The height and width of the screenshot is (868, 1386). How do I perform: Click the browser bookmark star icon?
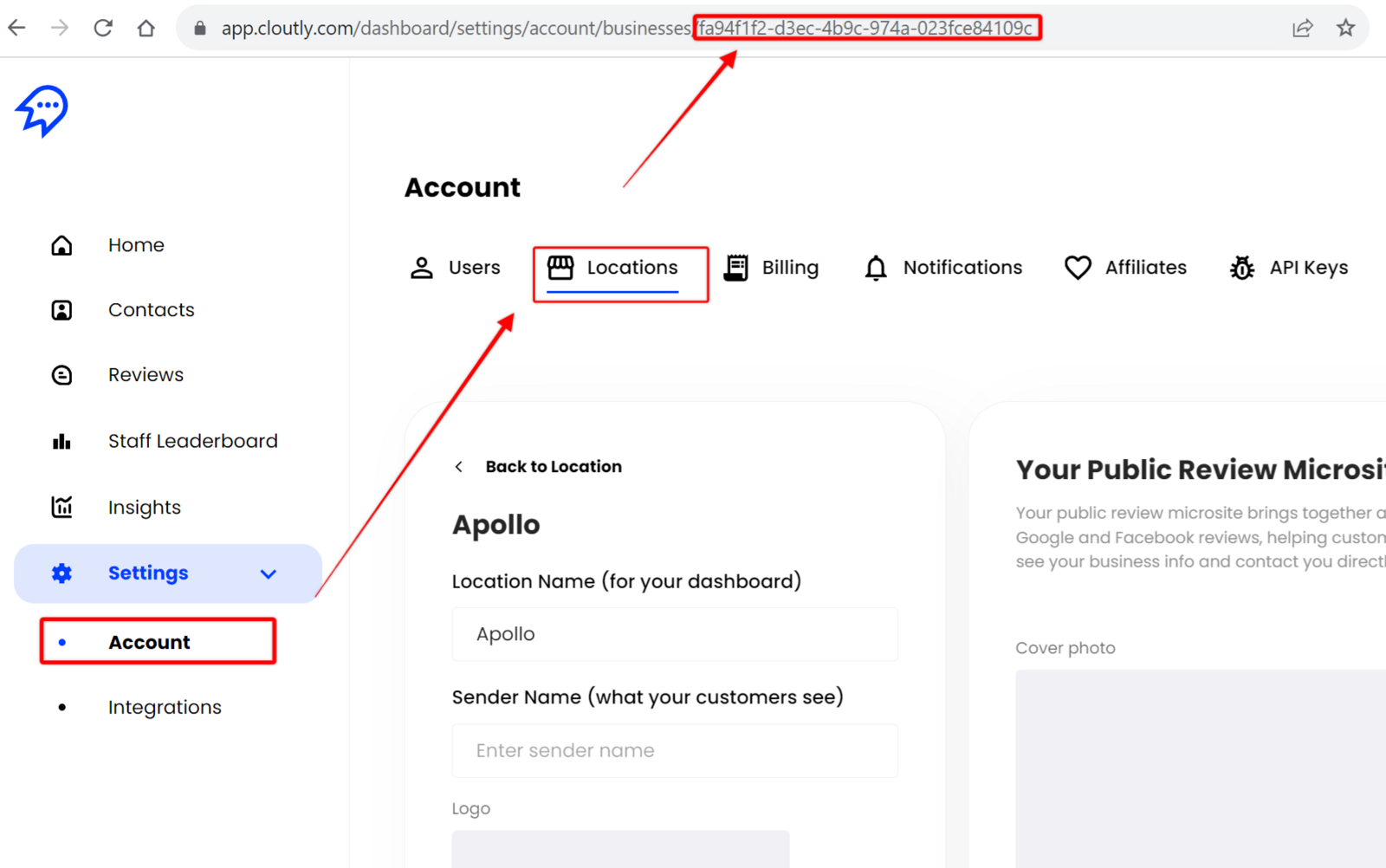click(1345, 28)
